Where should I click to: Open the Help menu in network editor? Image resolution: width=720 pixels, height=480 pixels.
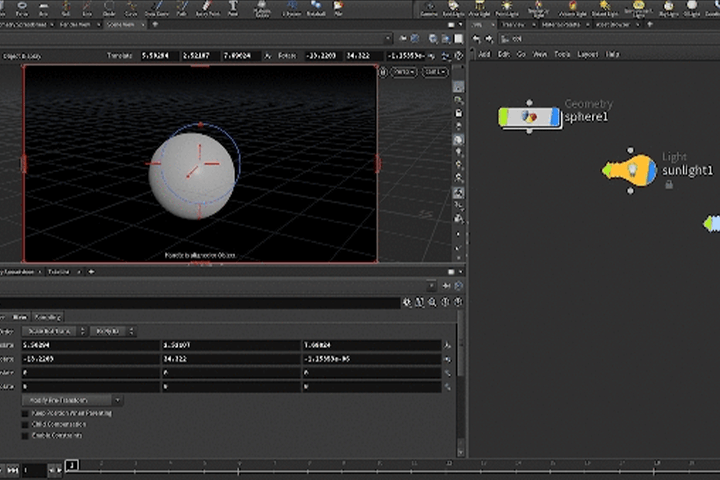pos(612,54)
